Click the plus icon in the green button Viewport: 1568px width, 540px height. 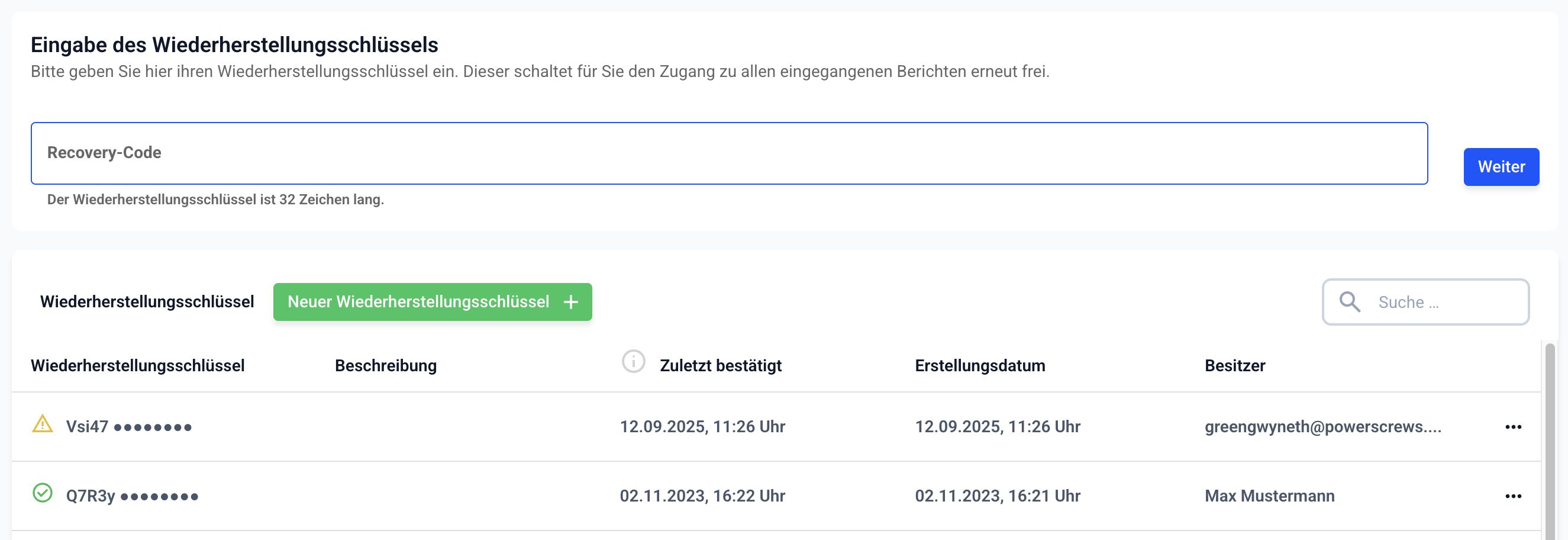(570, 302)
